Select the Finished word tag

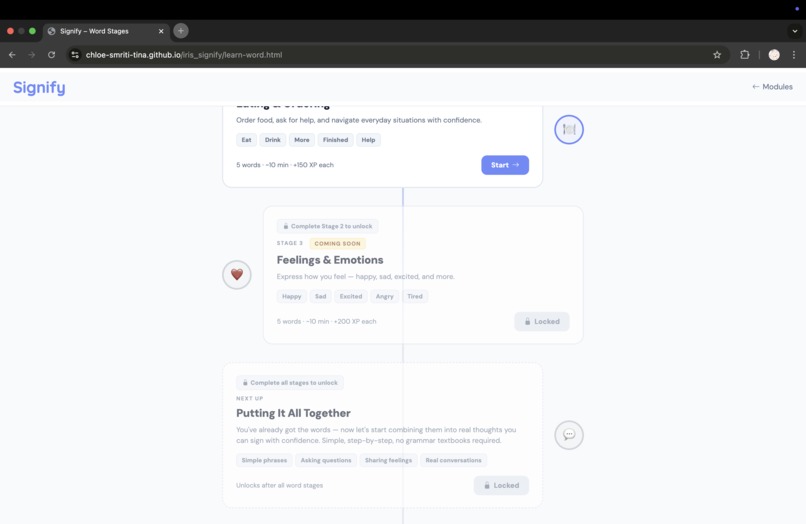[335, 140]
